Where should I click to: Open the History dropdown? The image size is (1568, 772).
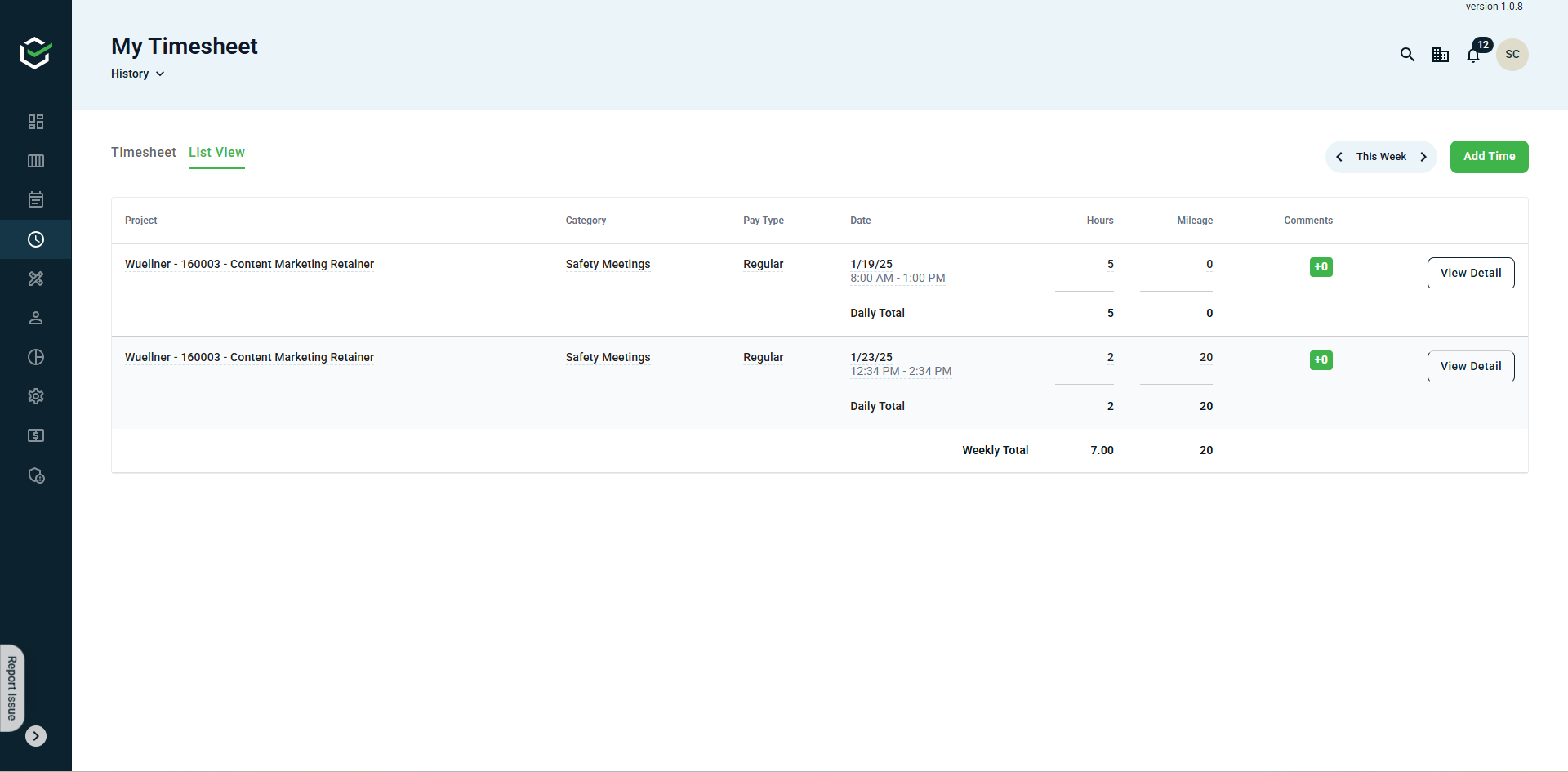click(137, 74)
